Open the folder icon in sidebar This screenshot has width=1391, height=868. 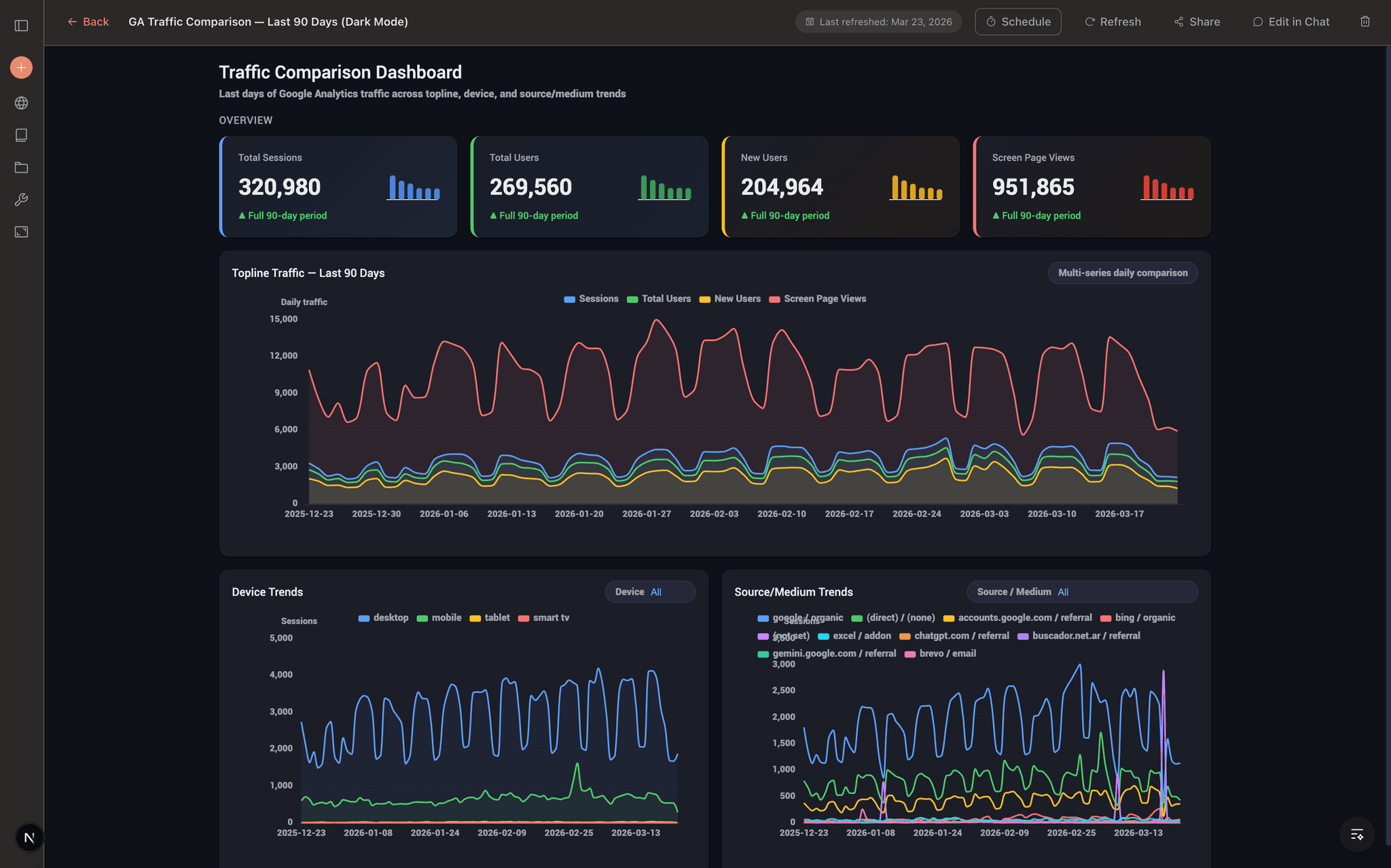tap(21, 168)
